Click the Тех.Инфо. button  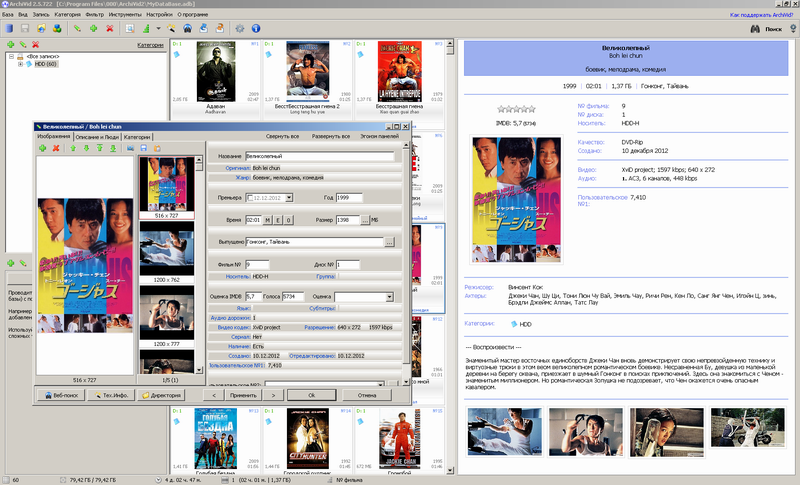pos(111,395)
